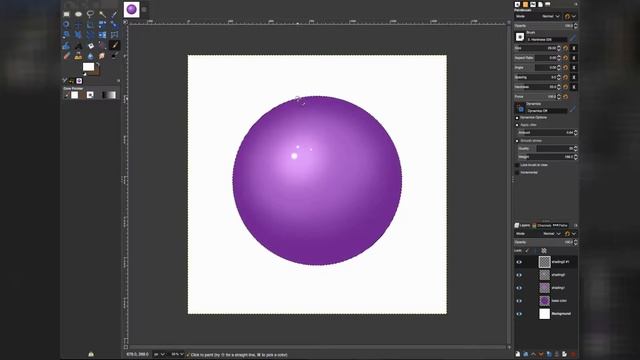The height and width of the screenshot is (360, 640).
Task: Select the Eraser tool
Action: 67,56
